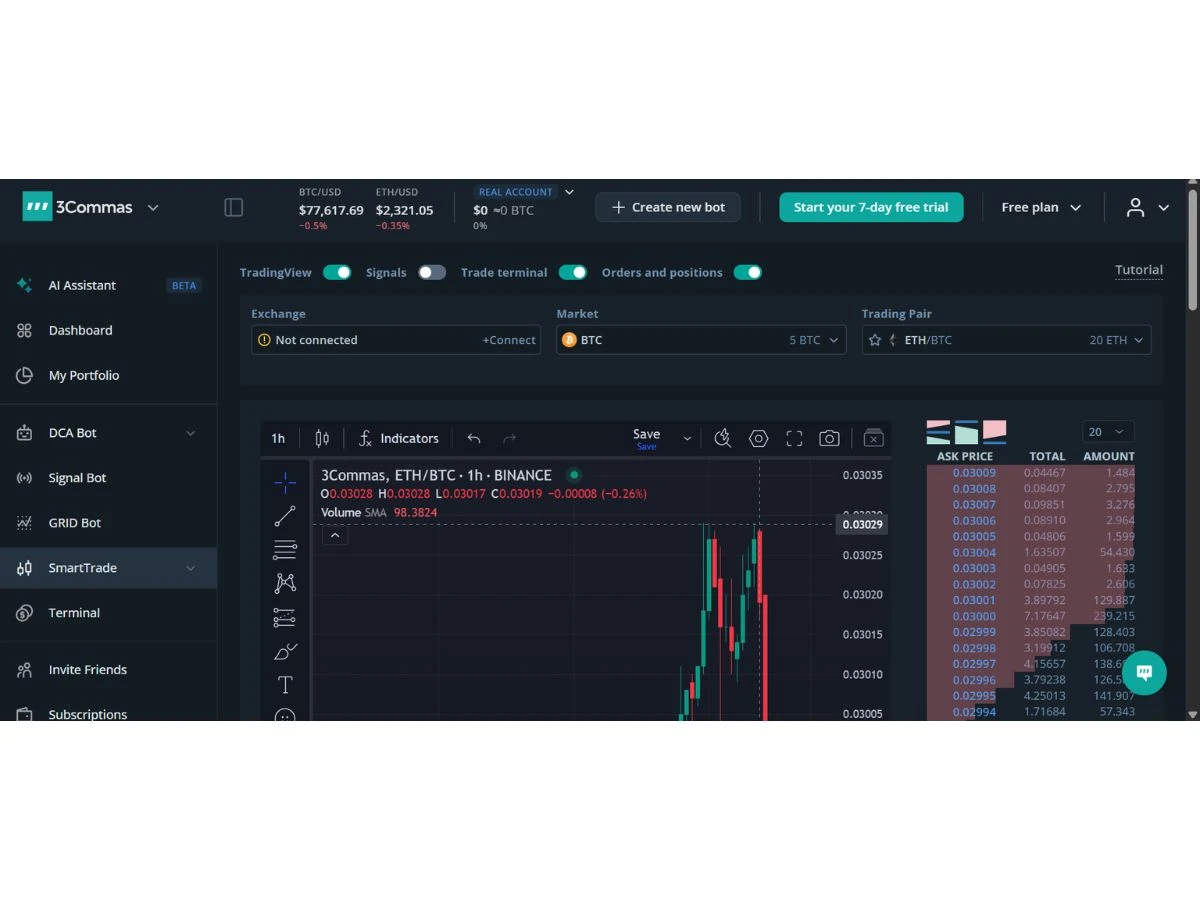Add ETH/BTC pair to favorites star
The width and height of the screenshot is (1200, 900).
(875, 340)
